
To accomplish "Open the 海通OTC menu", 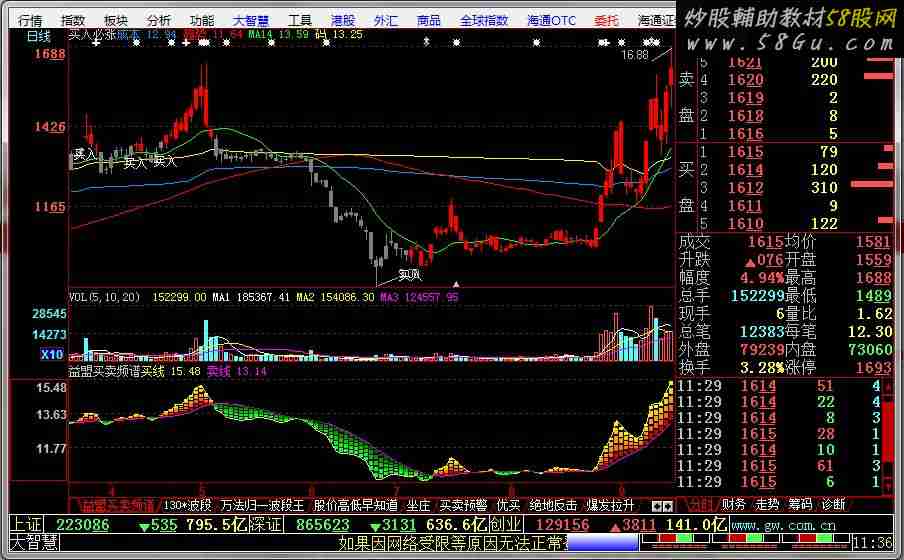I will [x=552, y=21].
